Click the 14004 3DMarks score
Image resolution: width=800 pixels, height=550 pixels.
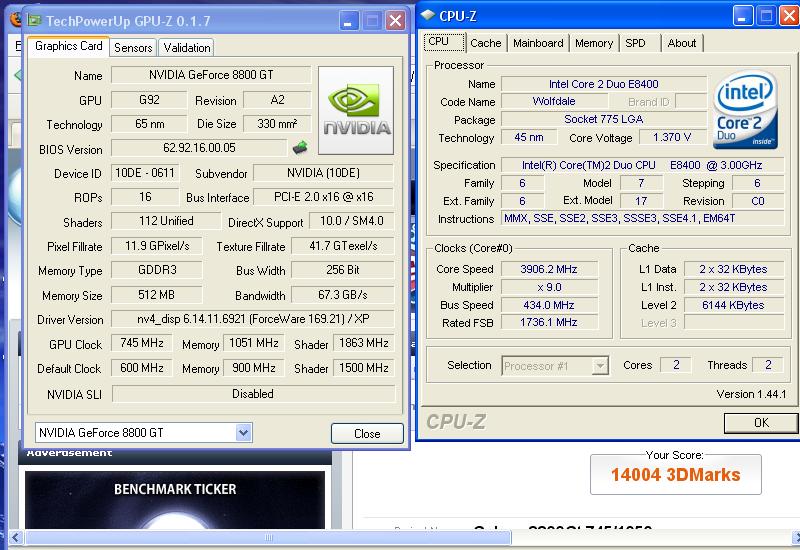click(676, 475)
